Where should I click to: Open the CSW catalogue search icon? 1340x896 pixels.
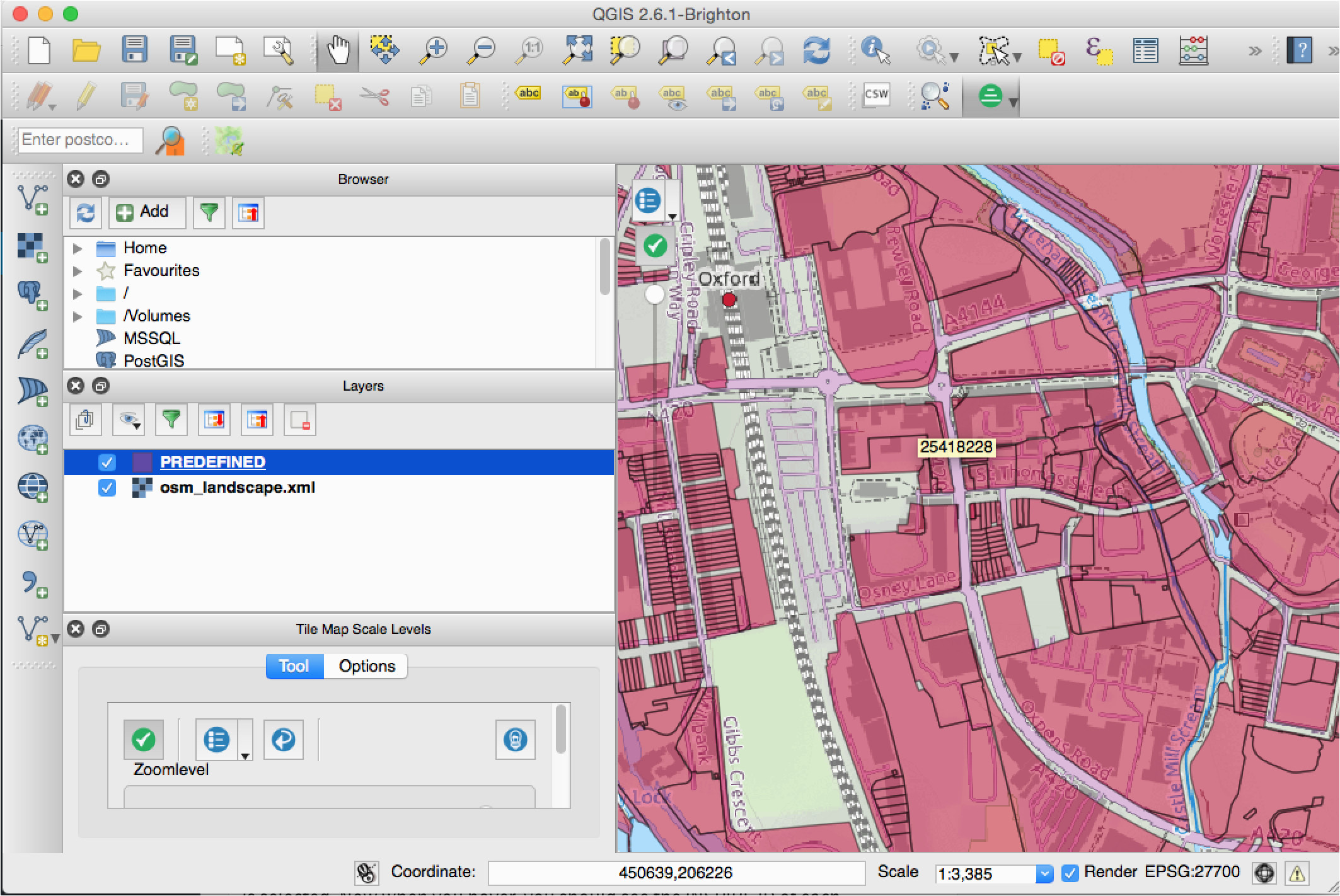click(x=876, y=95)
